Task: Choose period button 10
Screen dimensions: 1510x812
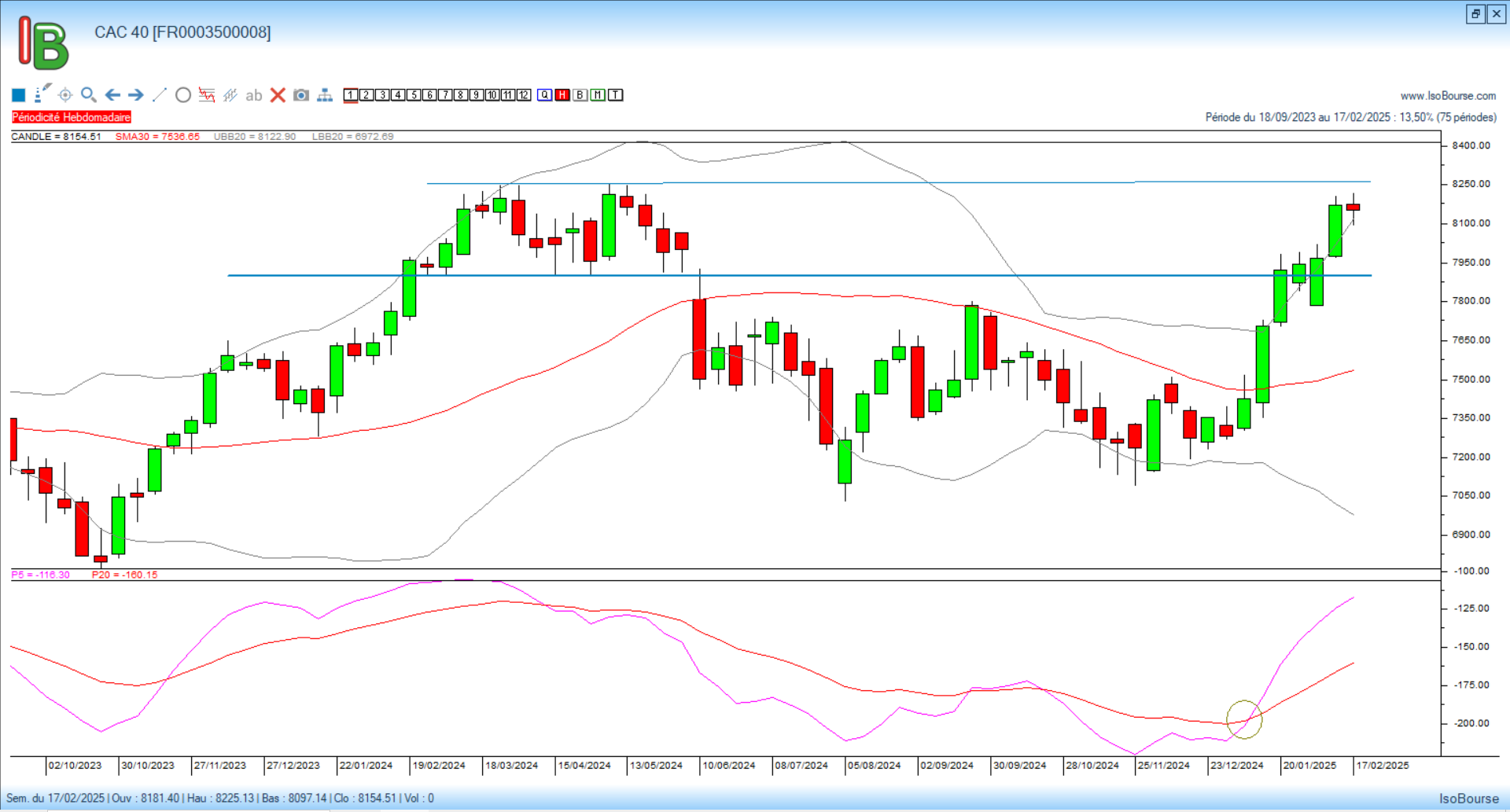Action: [492, 95]
